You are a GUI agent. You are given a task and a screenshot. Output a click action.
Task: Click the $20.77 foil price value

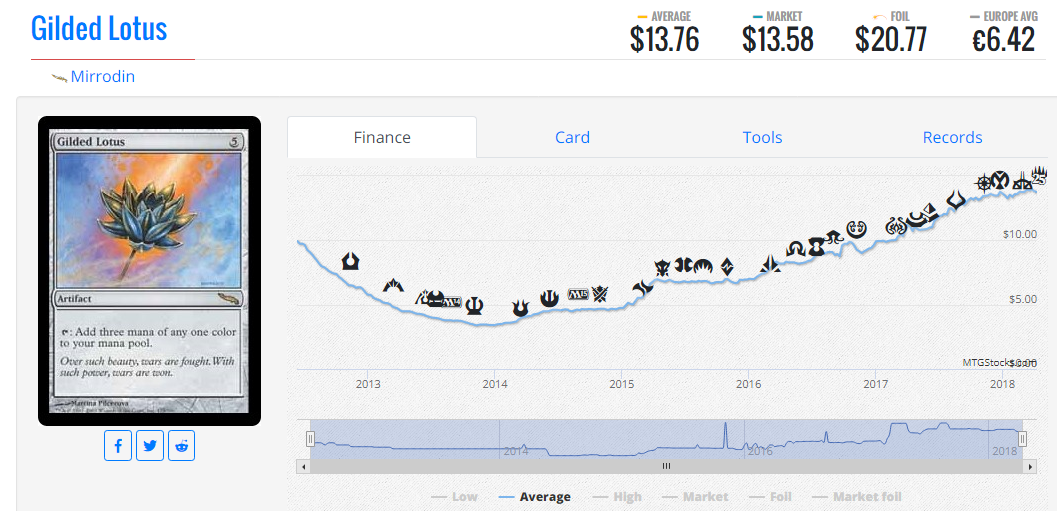coord(890,39)
